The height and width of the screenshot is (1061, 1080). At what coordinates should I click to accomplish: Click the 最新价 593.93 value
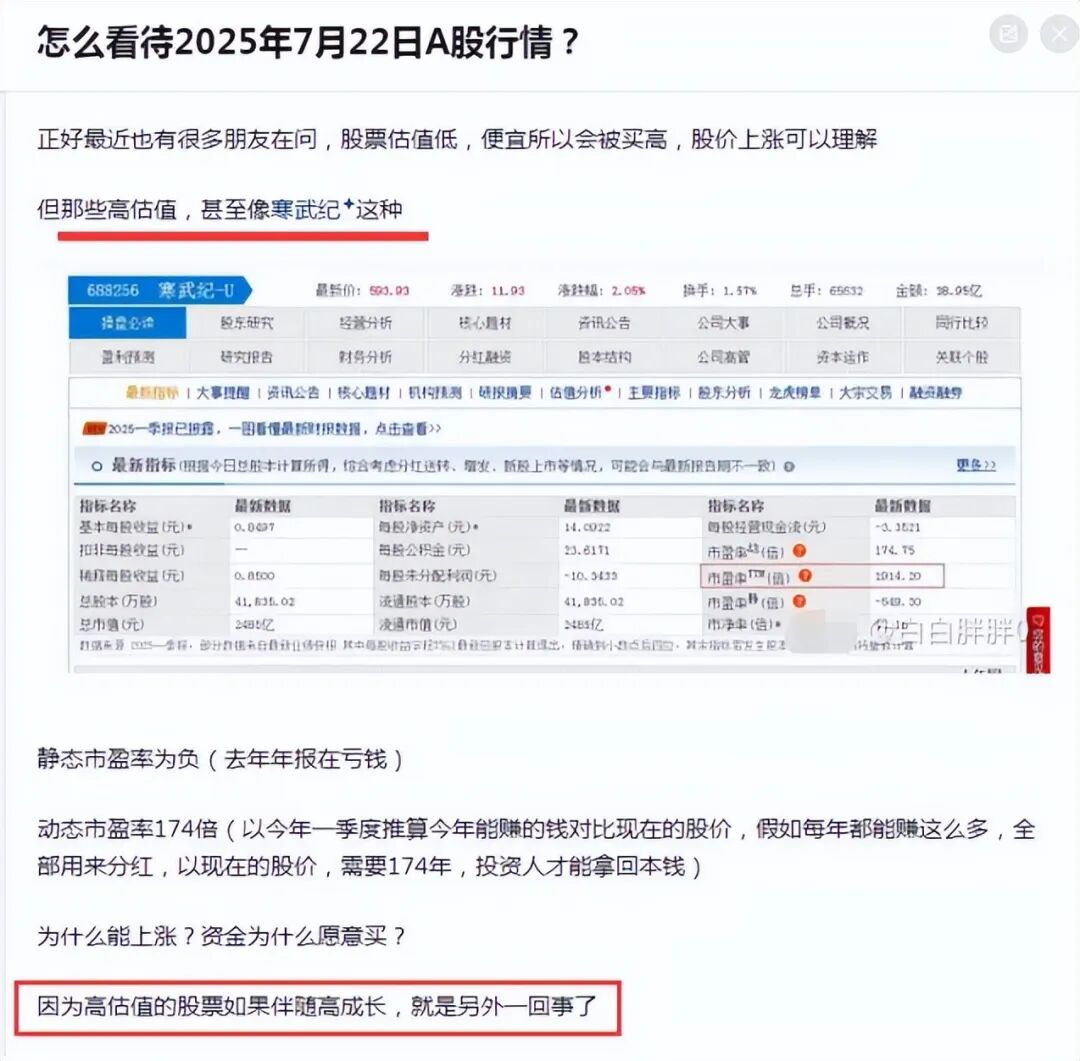click(389, 291)
